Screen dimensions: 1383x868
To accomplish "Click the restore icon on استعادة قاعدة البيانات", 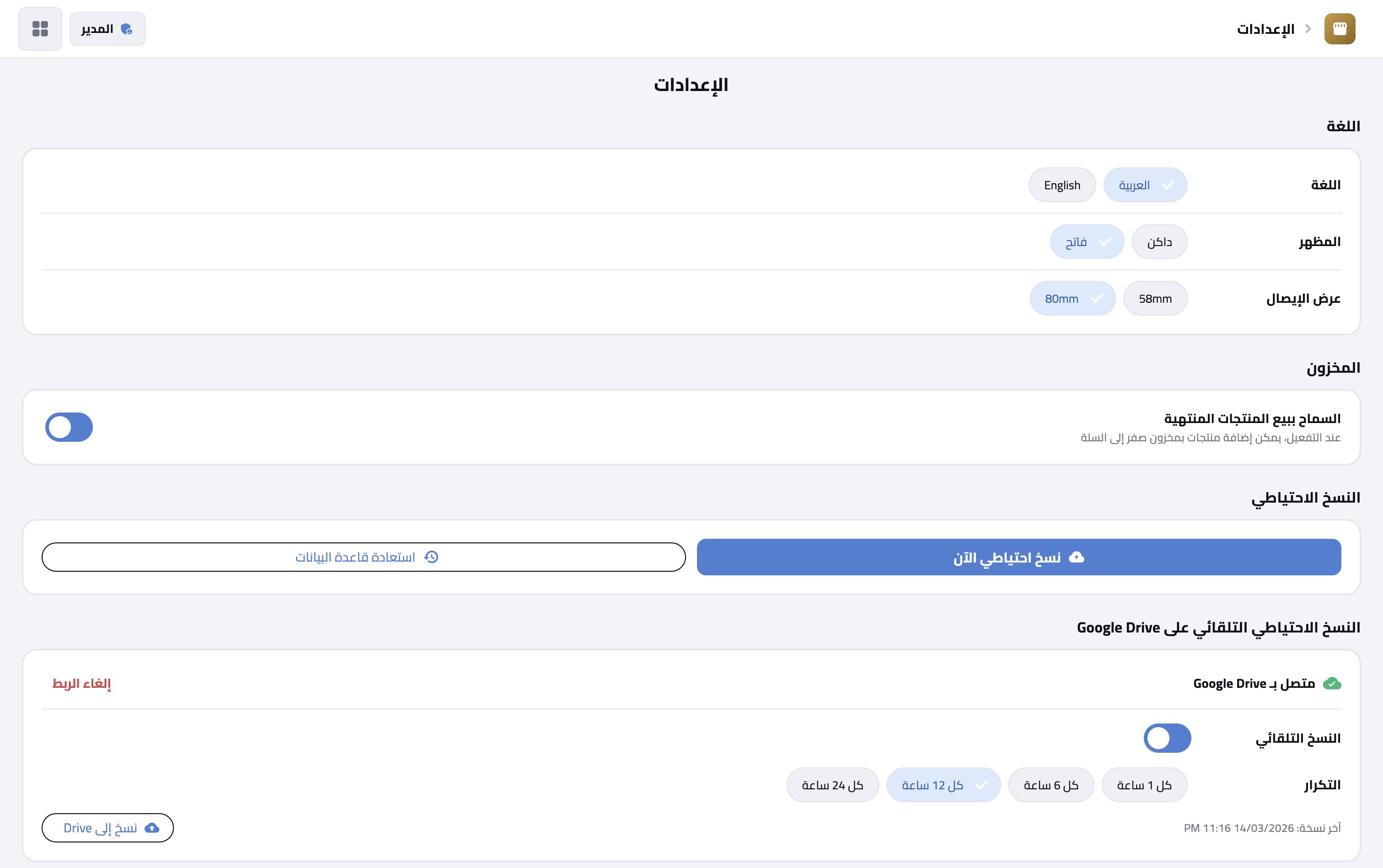I will (432, 557).
